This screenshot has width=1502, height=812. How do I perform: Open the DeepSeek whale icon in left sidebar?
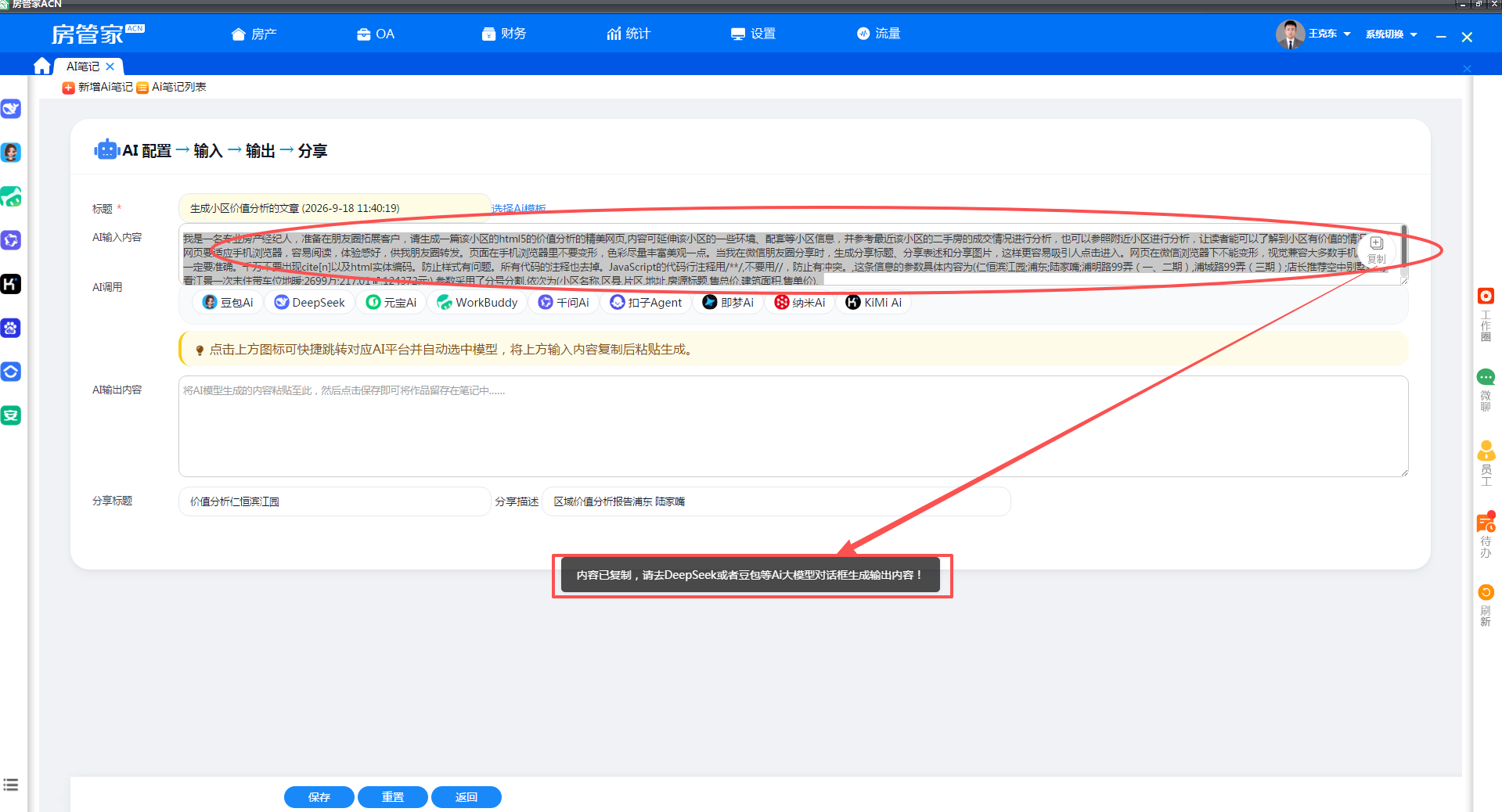[x=11, y=109]
